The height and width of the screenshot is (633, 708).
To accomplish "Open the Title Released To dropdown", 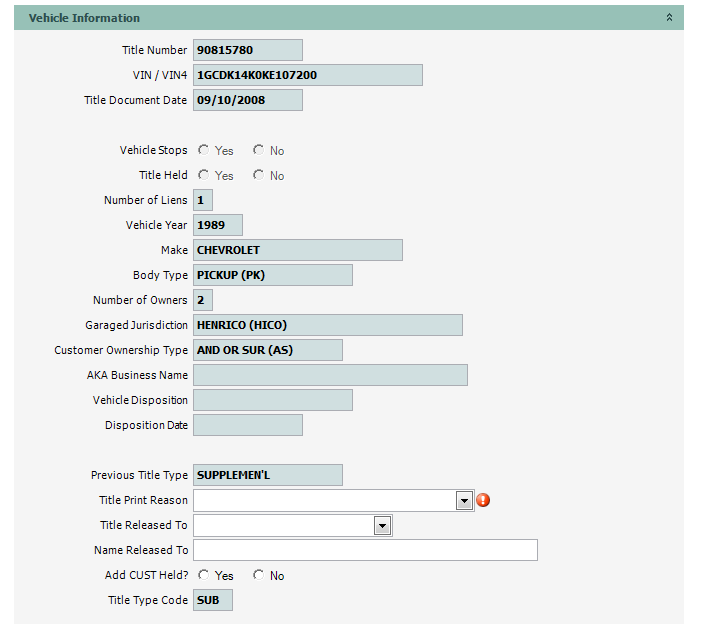I will [x=382, y=525].
